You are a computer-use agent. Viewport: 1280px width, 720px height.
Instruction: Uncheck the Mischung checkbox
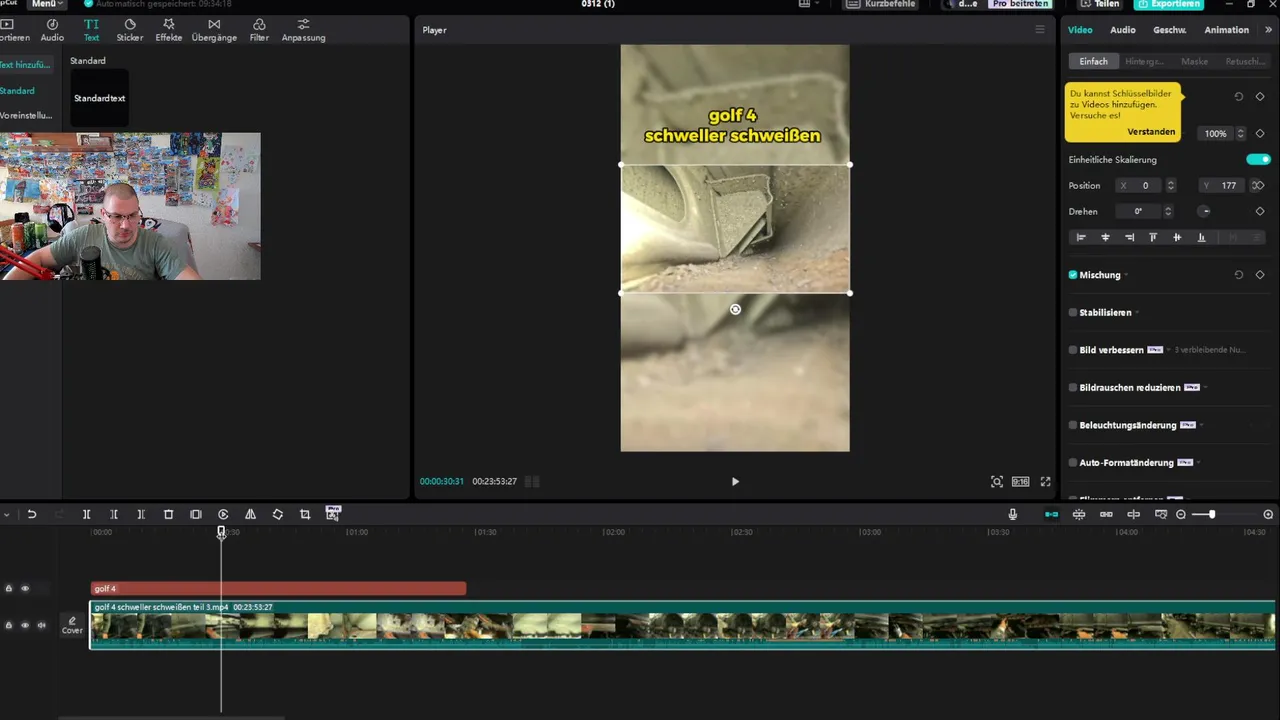coord(1073,275)
